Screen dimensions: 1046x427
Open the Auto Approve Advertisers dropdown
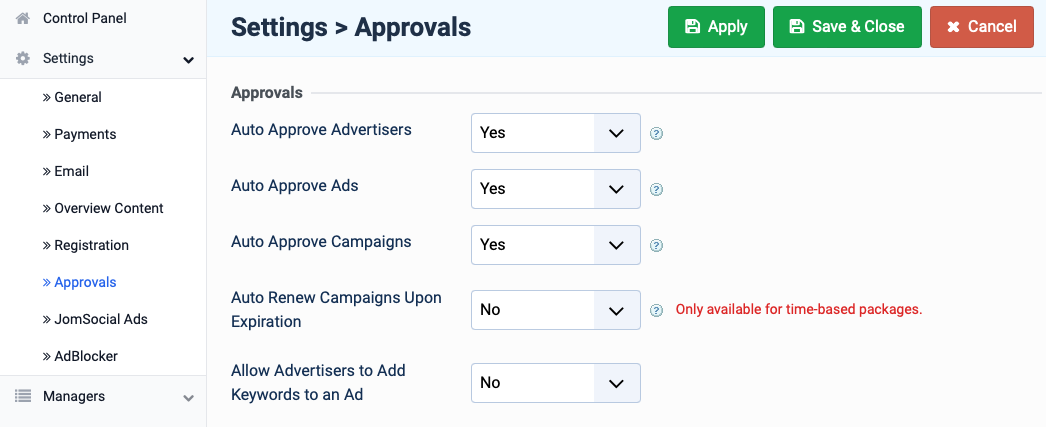tap(556, 133)
